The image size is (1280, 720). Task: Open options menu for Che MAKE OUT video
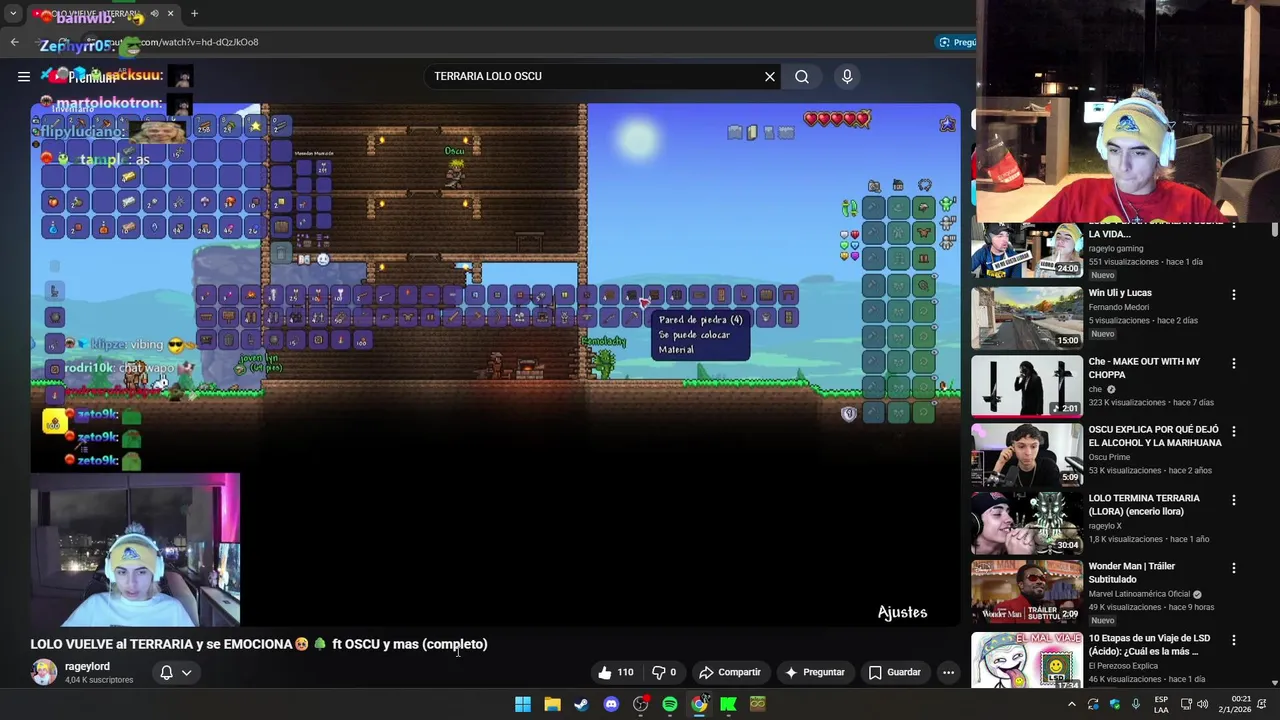tap(1233, 363)
